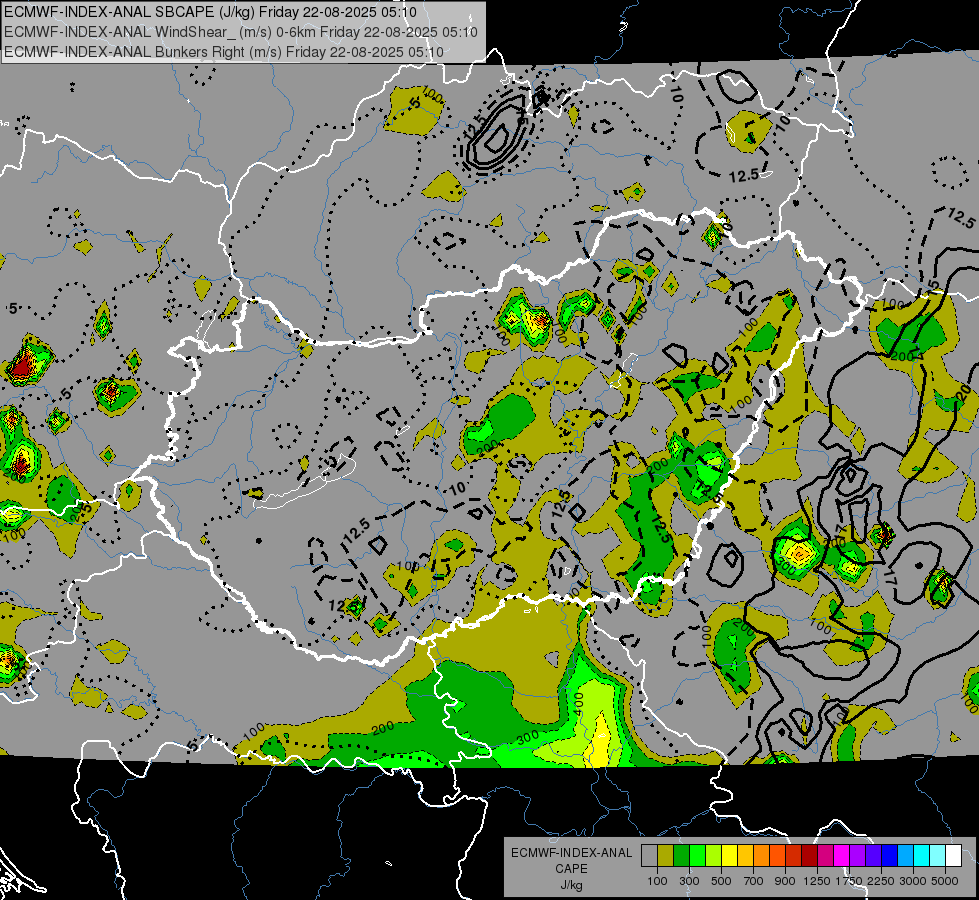Image resolution: width=979 pixels, height=900 pixels.
Task: Click the gray legend swatch below 100
Action: pos(649,855)
